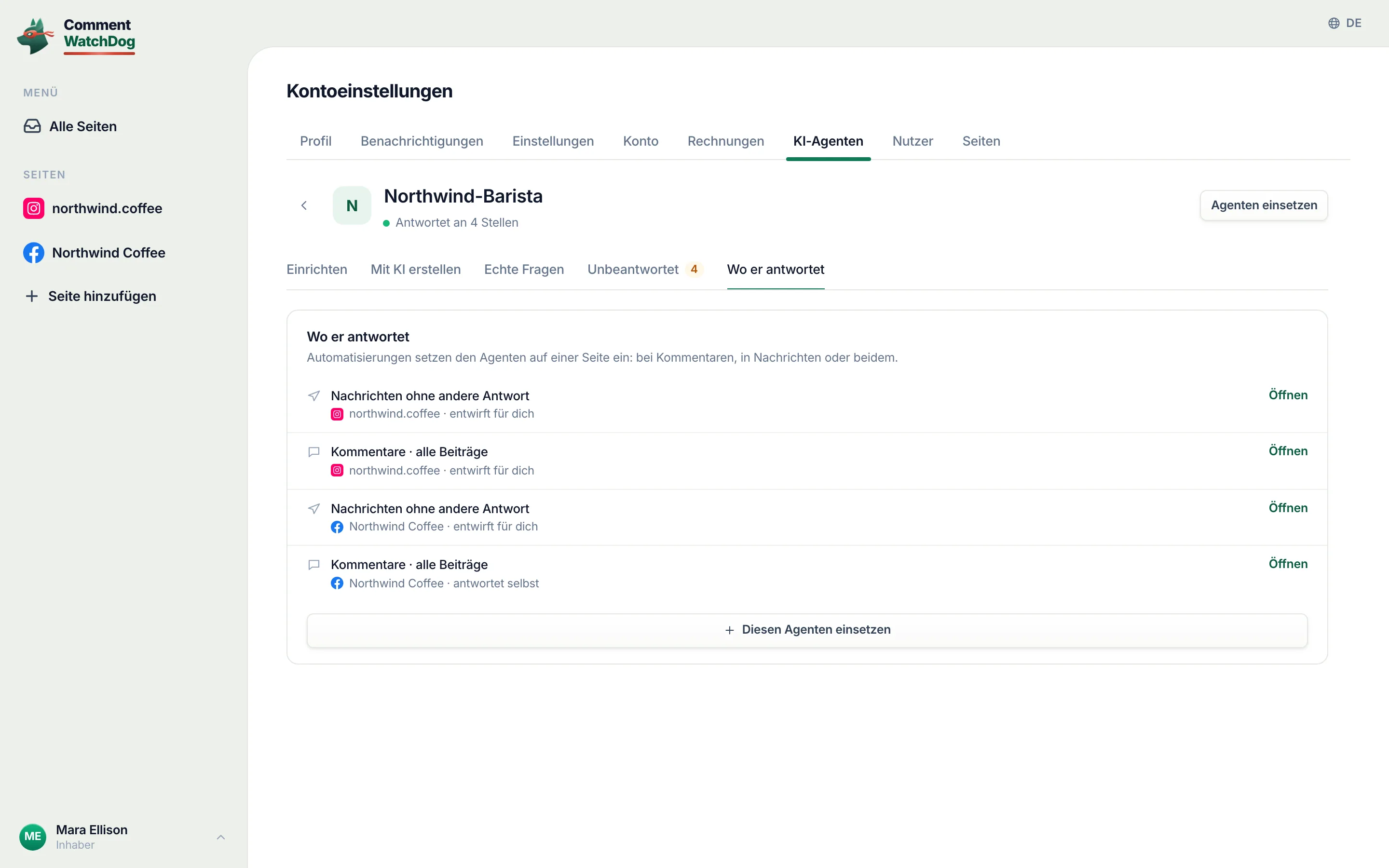Open the first Nachrichten ohne andere Antwort automation
Viewport: 1389px width, 868px height.
[x=1288, y=395]
